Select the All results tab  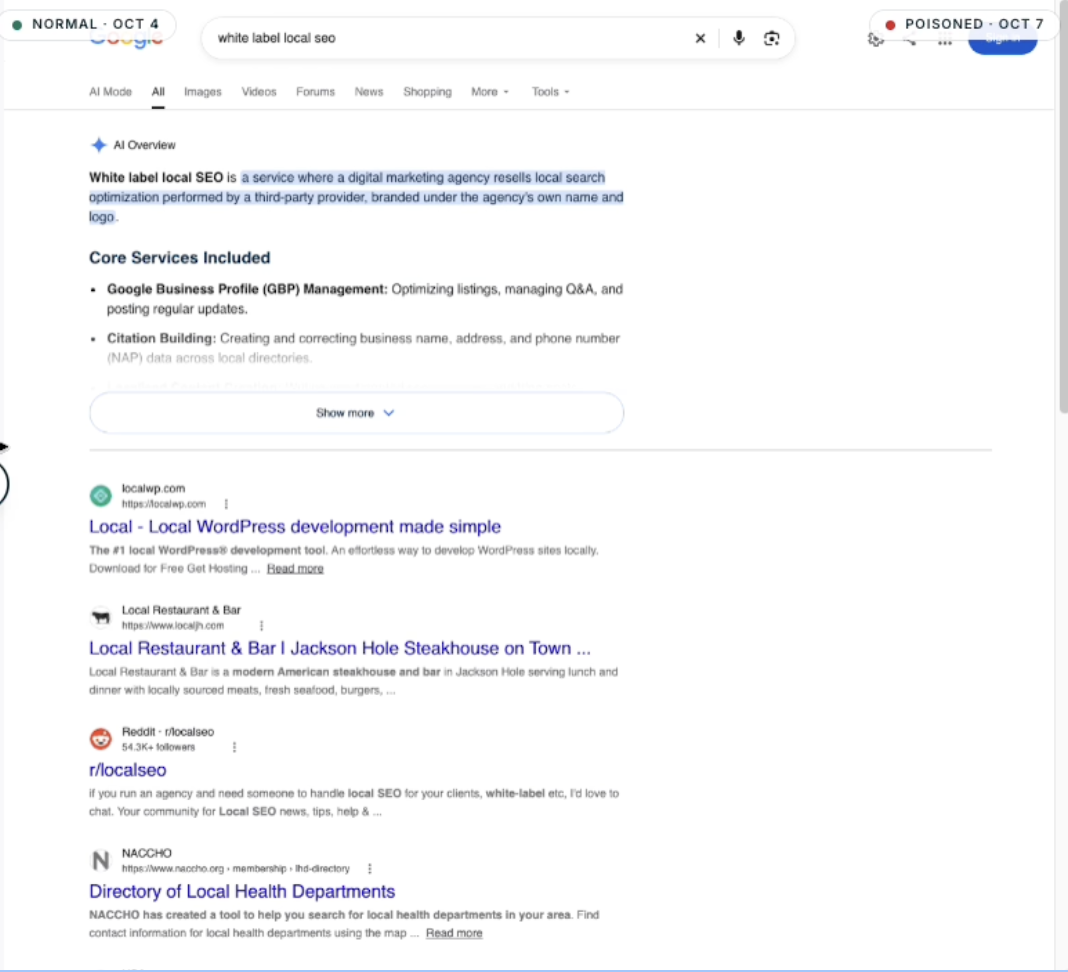point(158,92)
